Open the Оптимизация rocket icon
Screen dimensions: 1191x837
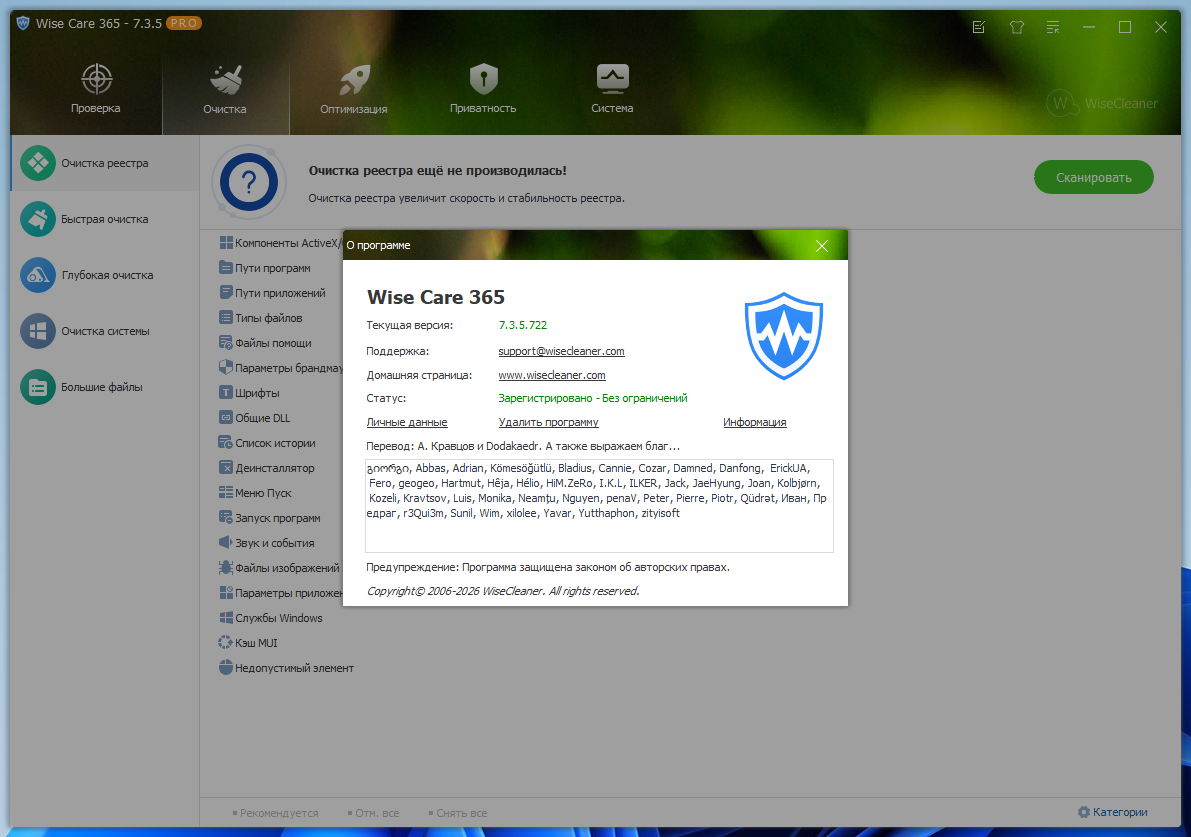[354, 79]
